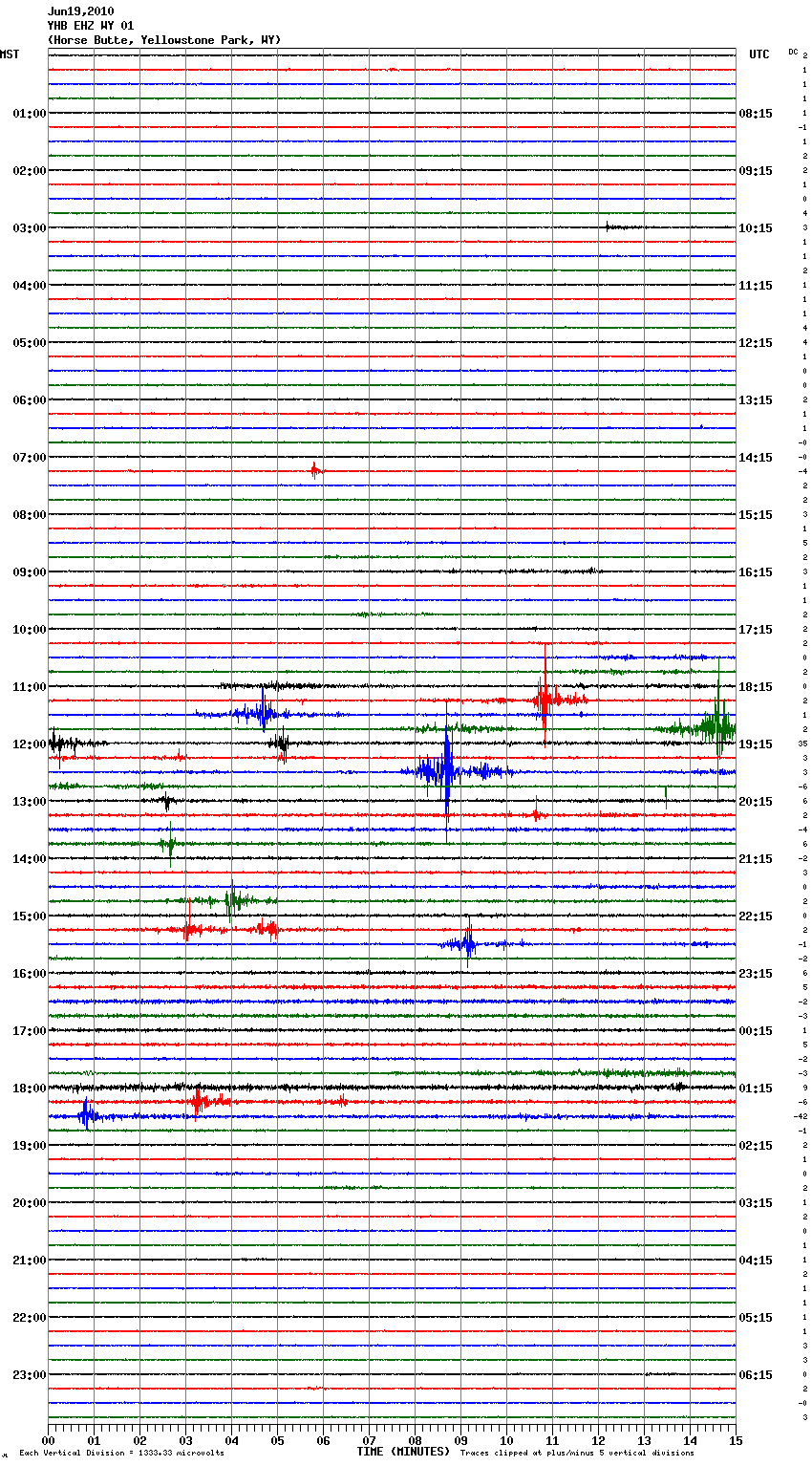Select the '22:00' MST time label

pyautogui.click(x=29, y=1318)
